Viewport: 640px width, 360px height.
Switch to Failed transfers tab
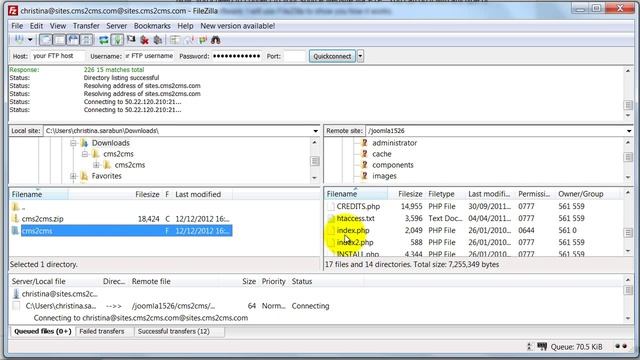coord(102,331)
